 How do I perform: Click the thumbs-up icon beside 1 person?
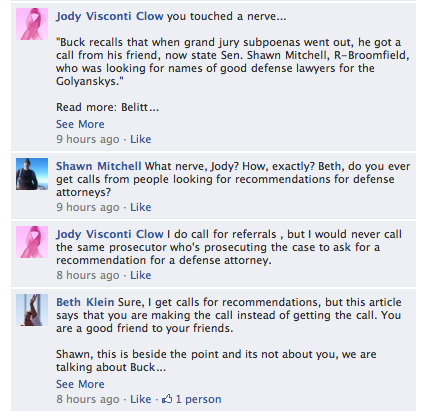[167, 398]
